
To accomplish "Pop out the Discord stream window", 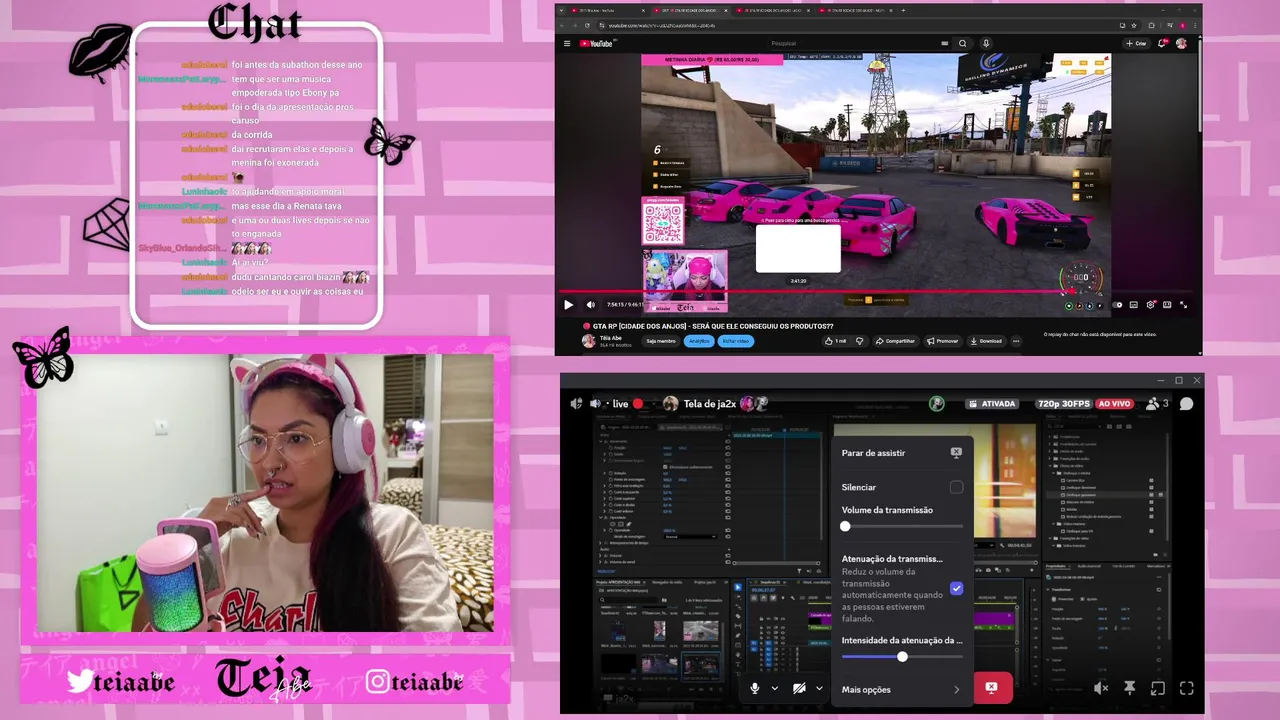I will [x=1158, y=688].
